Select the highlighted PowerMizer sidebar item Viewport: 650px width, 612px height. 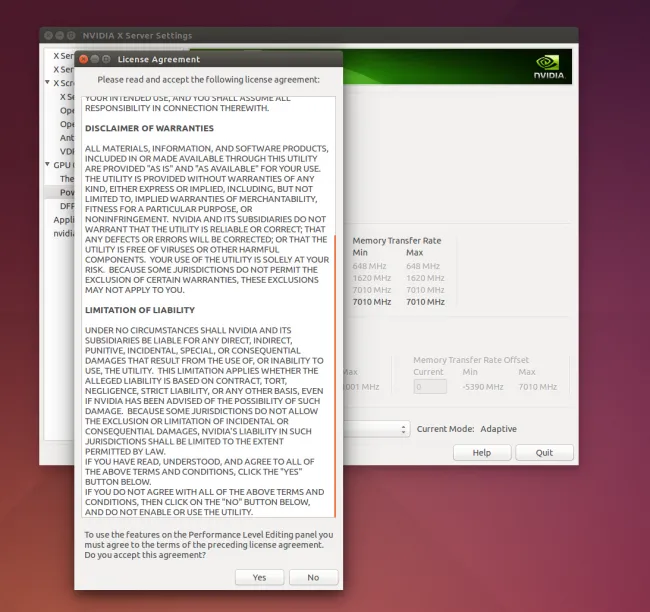67,192
